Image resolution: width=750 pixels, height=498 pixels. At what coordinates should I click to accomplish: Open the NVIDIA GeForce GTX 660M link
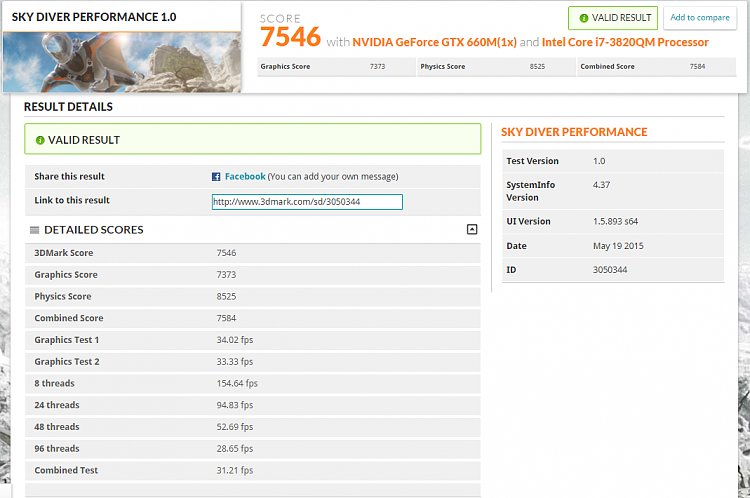[434, 42]
